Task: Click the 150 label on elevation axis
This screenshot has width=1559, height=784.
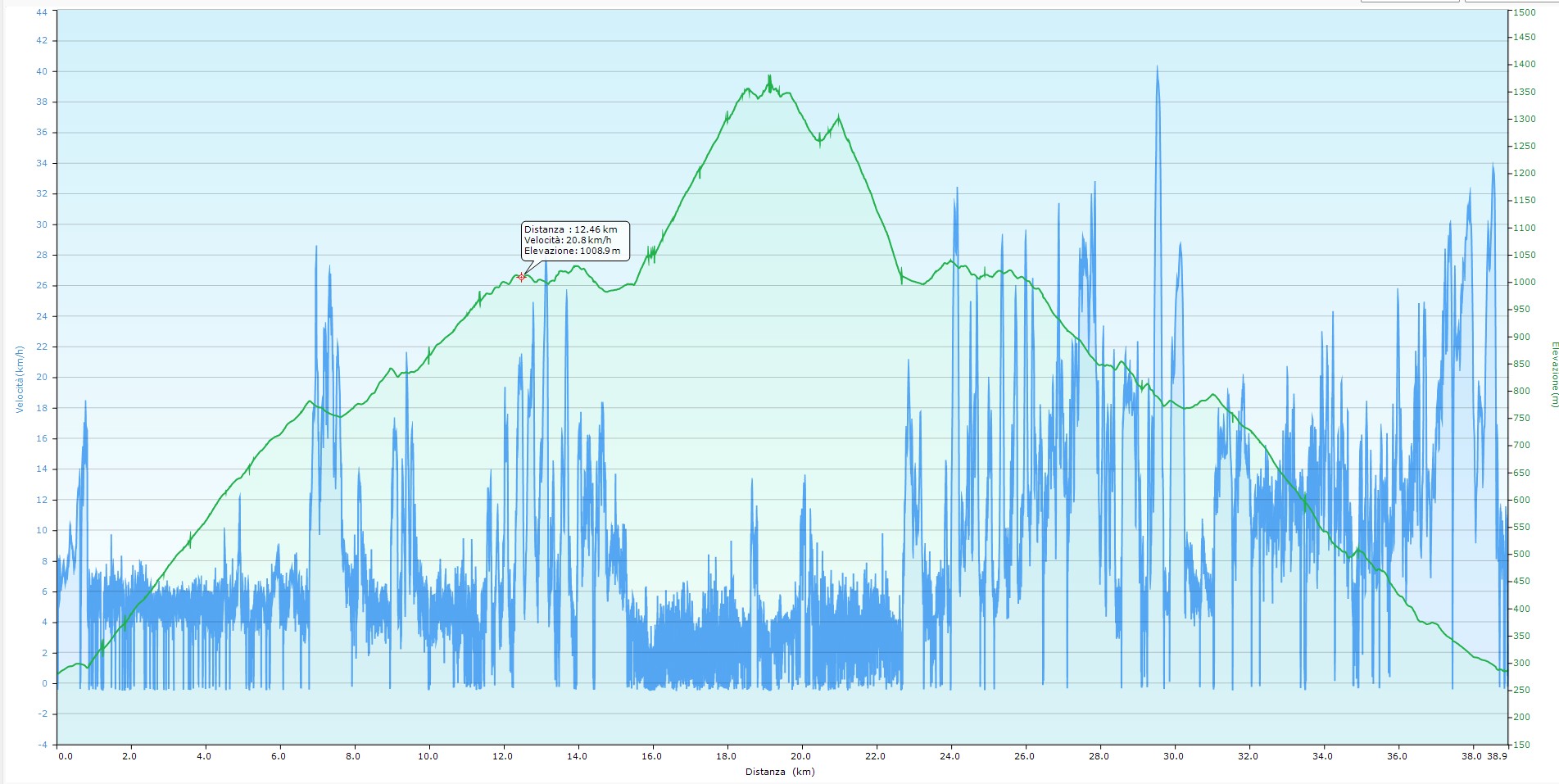Action: (1521, 745)
